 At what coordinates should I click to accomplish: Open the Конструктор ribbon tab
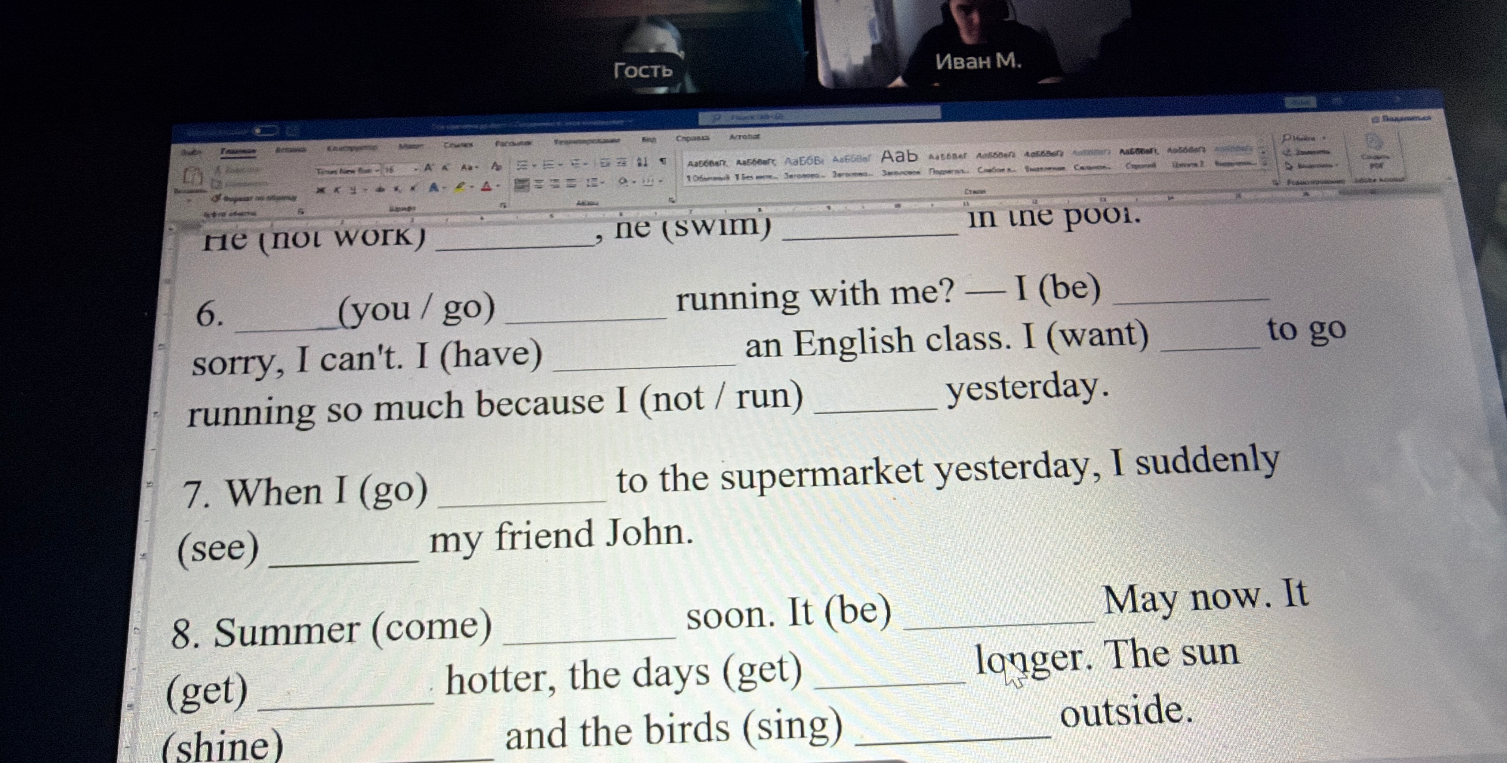(352, 148)
